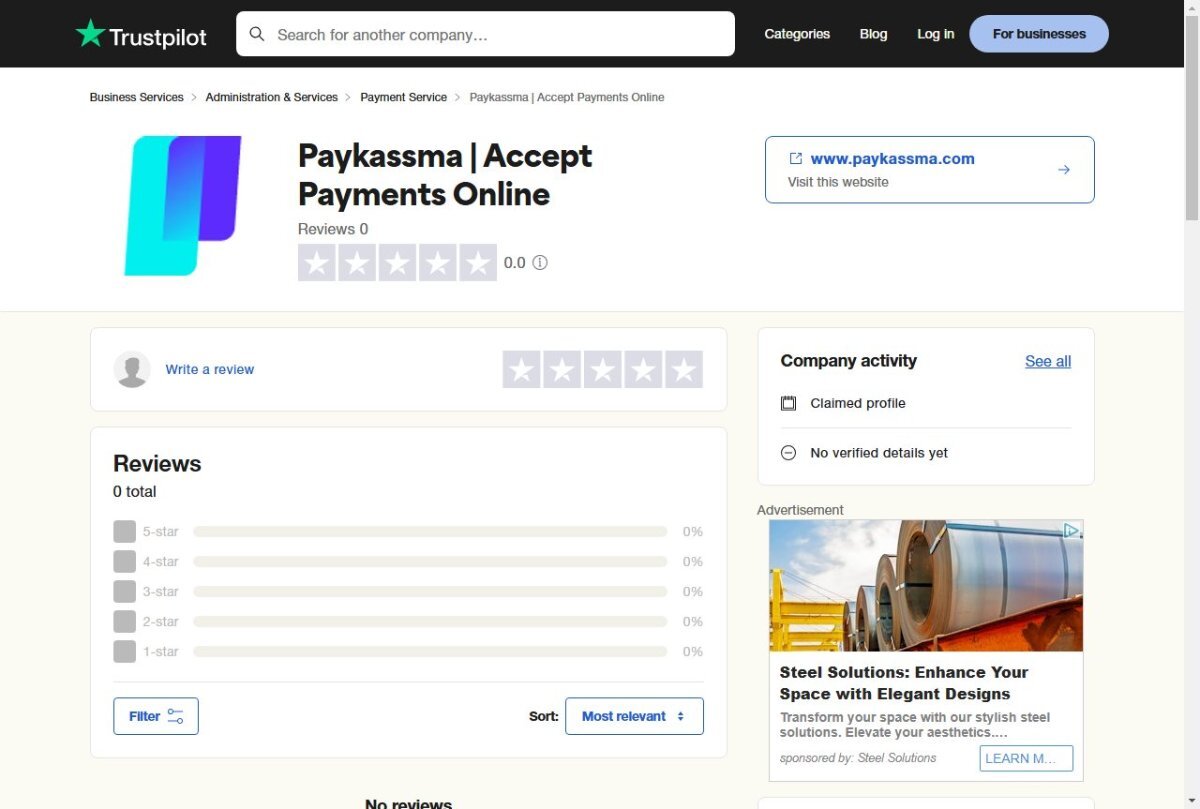
Task: Open the Most relevant sort dropdown
Action: pos(634,716)
